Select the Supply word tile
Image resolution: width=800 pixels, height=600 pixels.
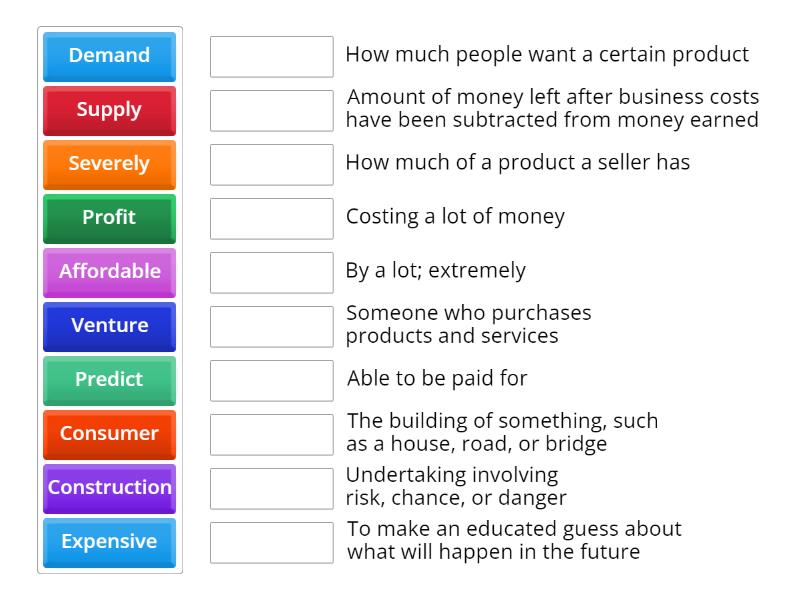point(108,110)
